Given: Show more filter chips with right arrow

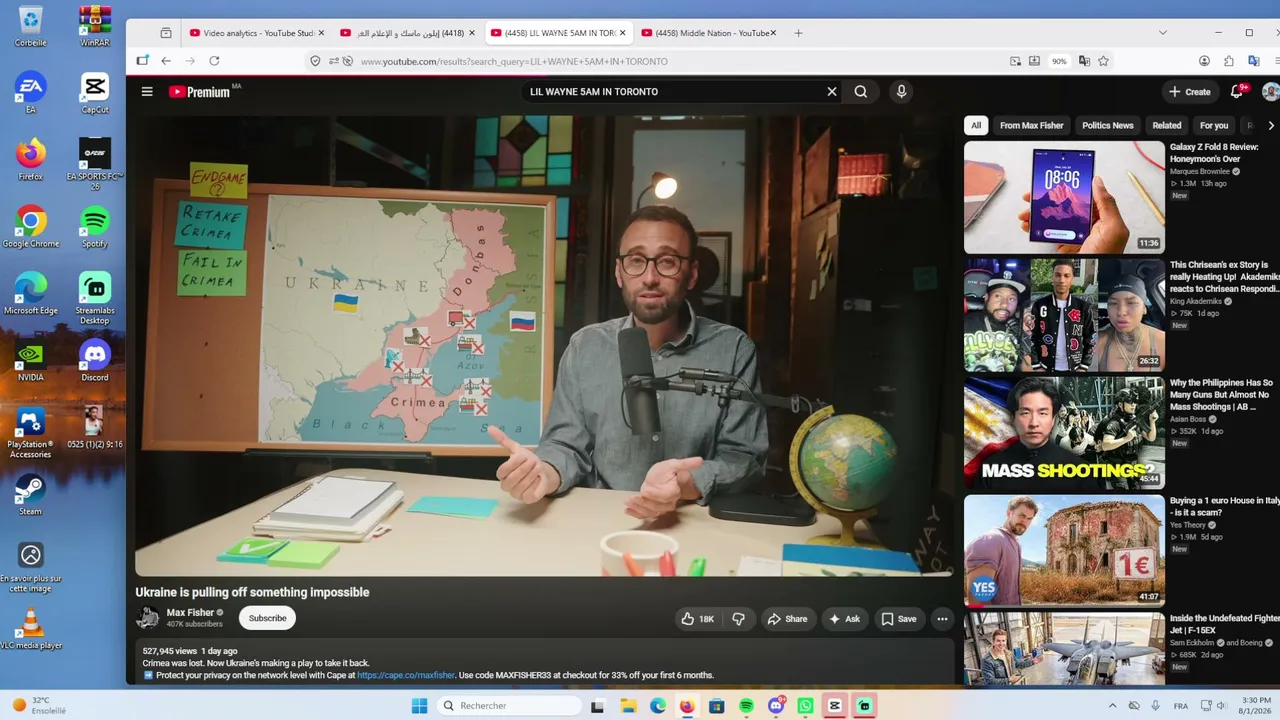Looking at the screenshot, I should tap(1271, 125).
